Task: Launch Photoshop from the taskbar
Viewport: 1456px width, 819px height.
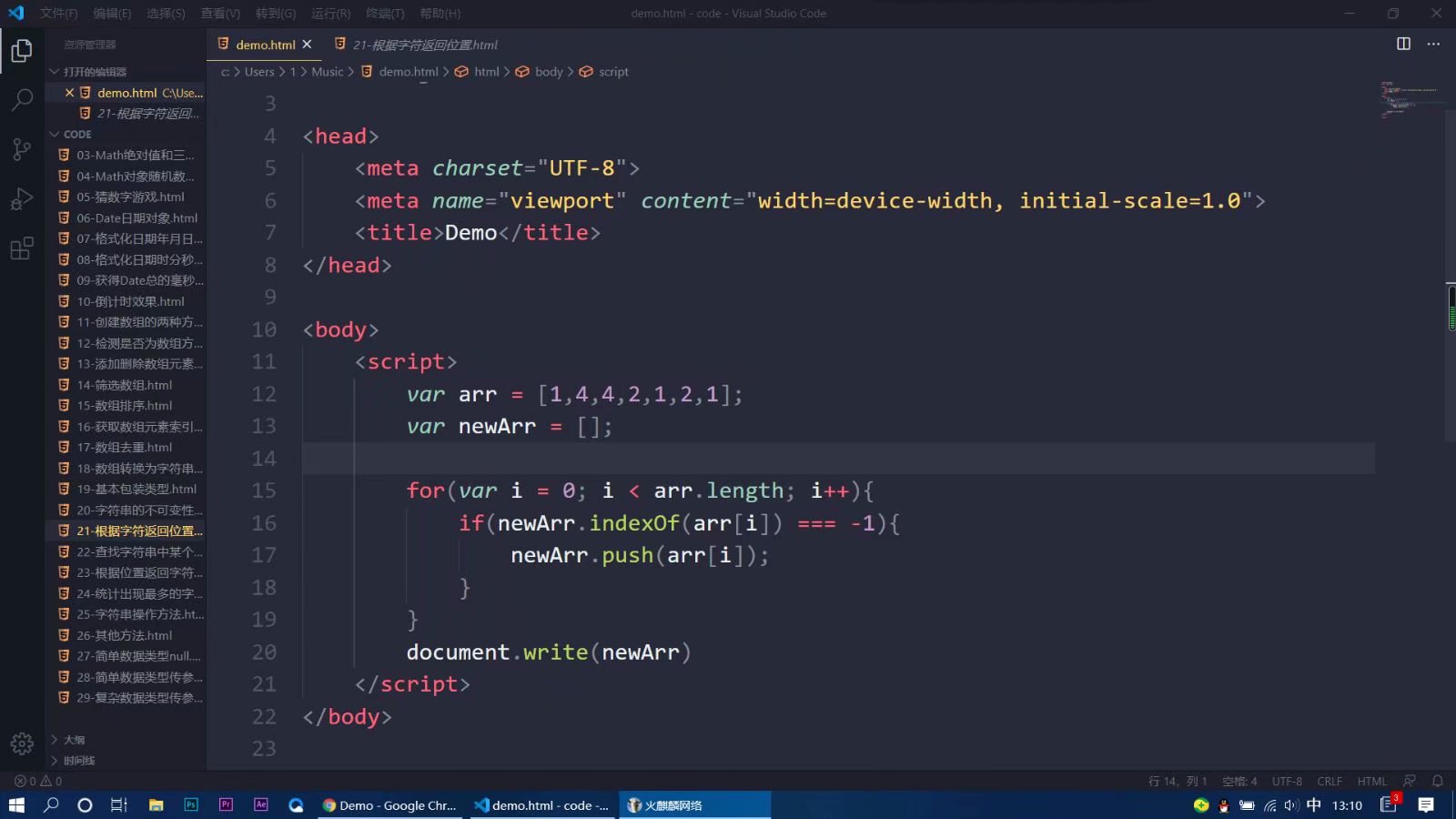Action: [191, 804]
